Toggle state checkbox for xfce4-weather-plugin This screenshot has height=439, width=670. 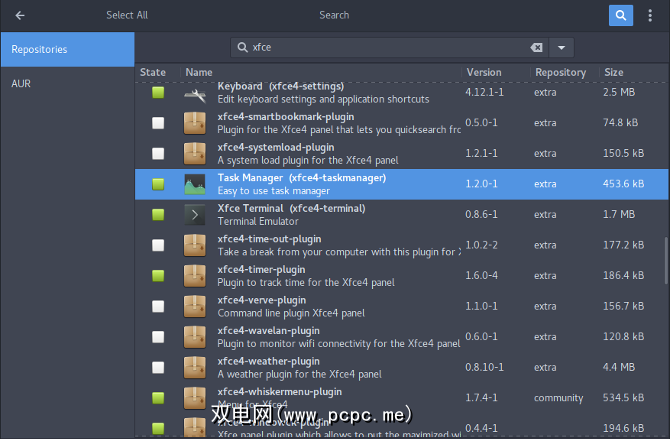coord(158,368)
